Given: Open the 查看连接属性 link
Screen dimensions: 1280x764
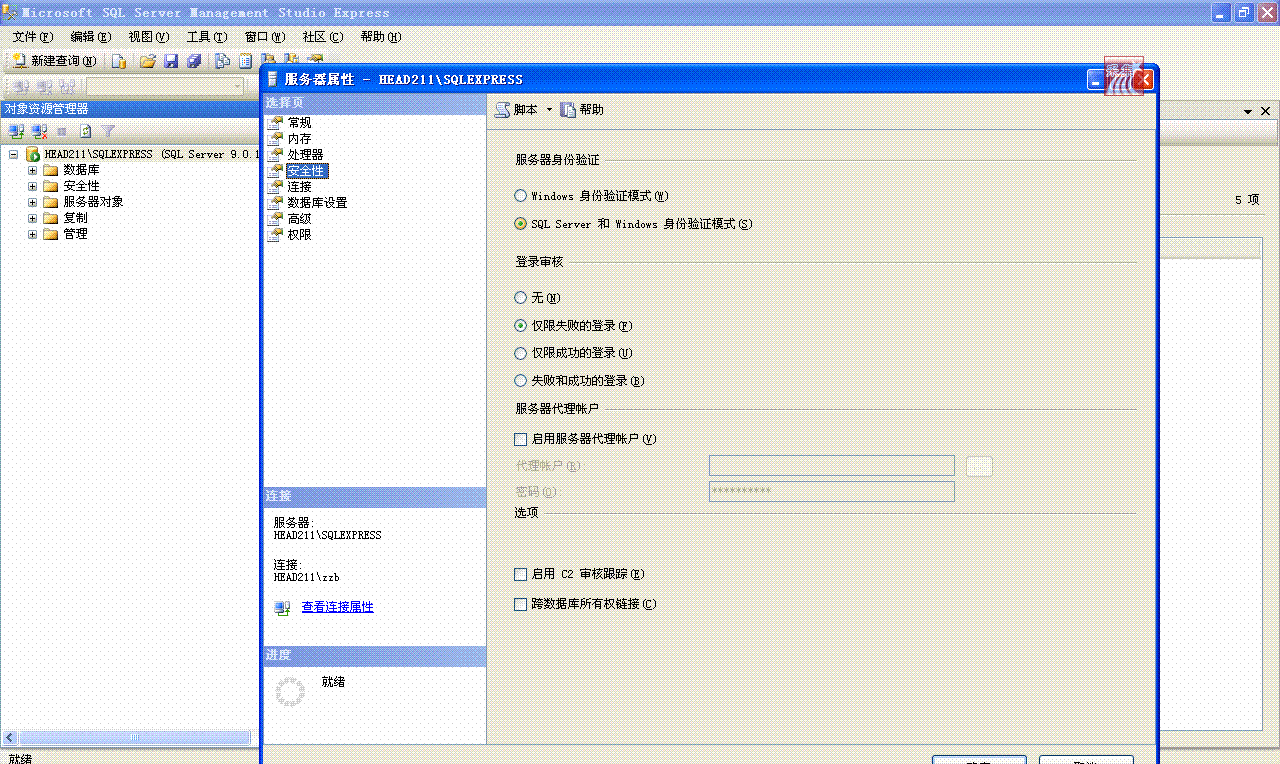Looking at the screenshot, I should (x=338, y=607).
